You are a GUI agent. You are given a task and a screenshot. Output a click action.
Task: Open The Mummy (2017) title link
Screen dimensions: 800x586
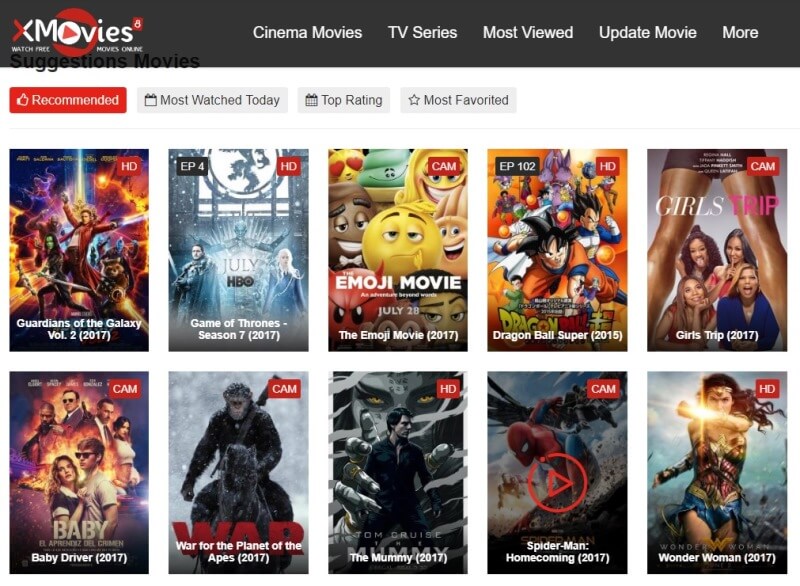[397, 557]
